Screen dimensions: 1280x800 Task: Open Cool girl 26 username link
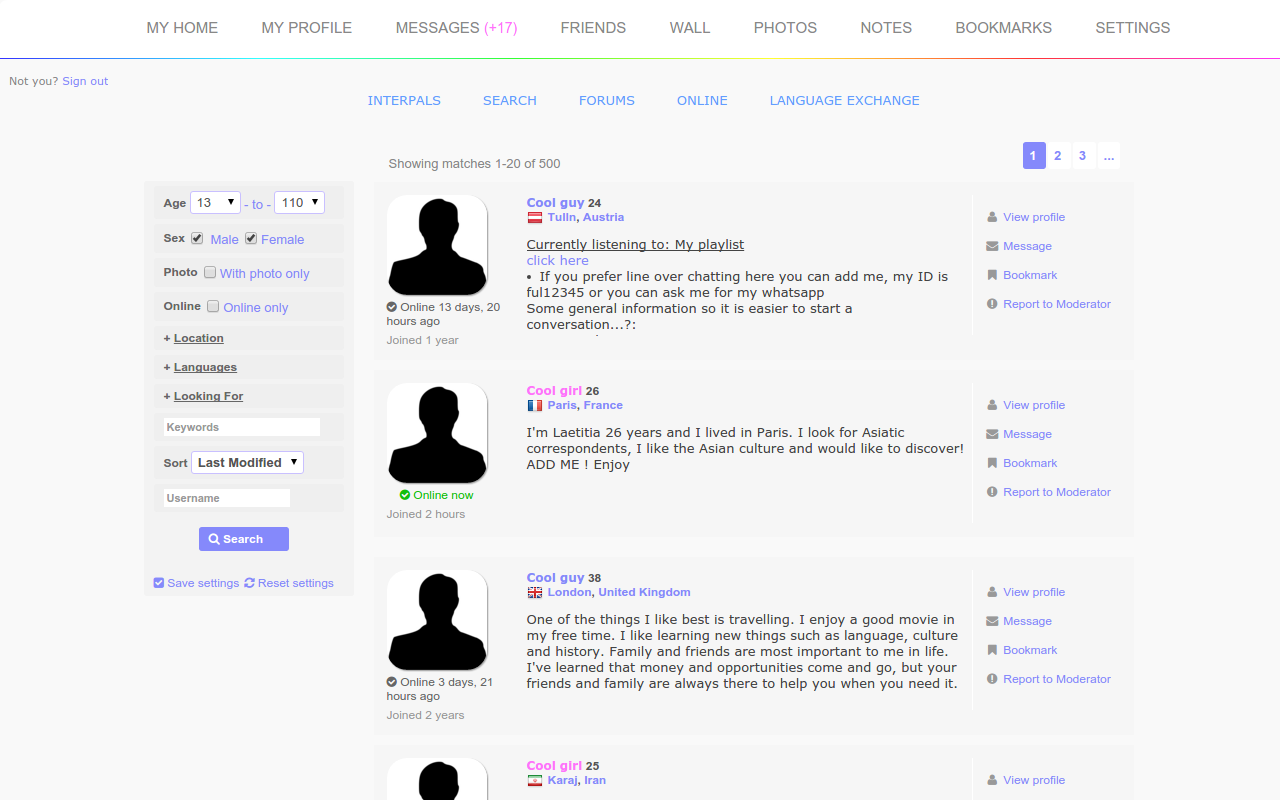(555, 391)
